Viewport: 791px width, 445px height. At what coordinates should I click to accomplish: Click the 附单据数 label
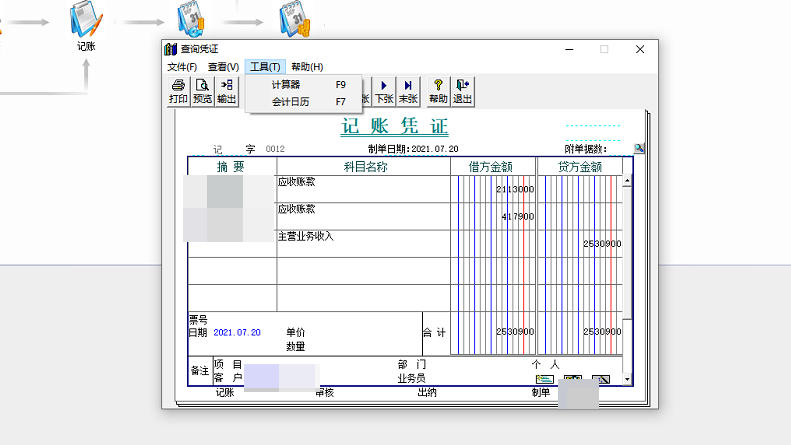click(x=586, y=149)
